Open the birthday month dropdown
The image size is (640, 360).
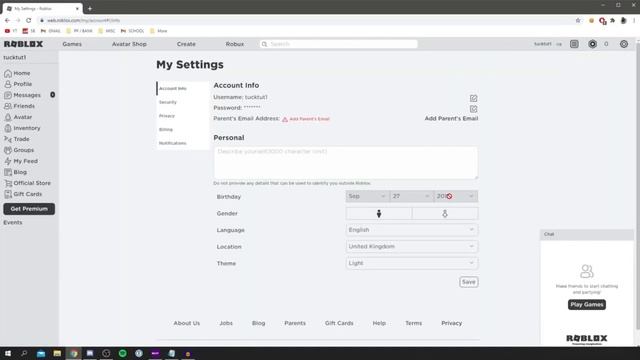coord(367,196)
